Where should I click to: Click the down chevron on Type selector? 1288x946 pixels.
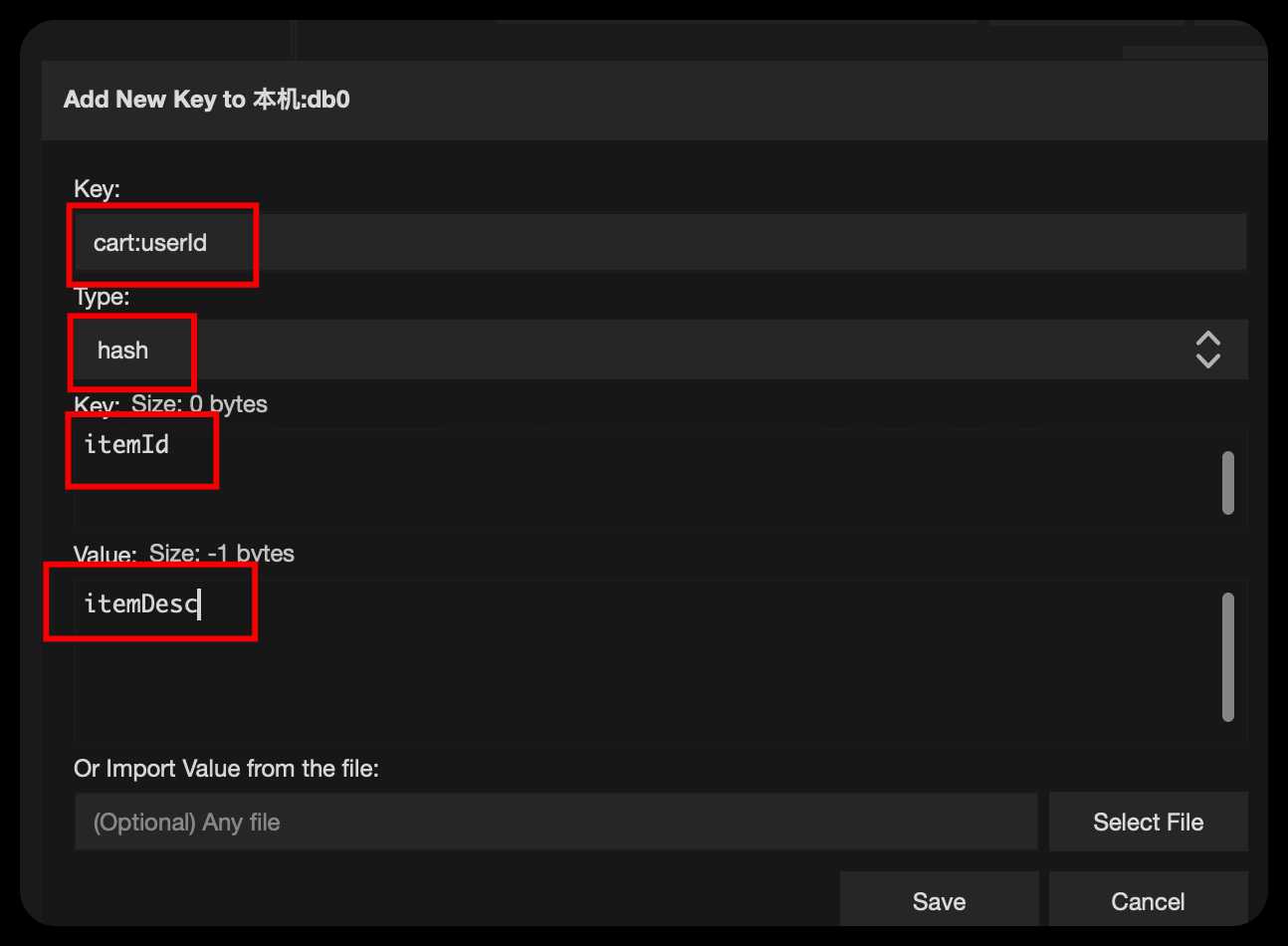click(1207, 360)
